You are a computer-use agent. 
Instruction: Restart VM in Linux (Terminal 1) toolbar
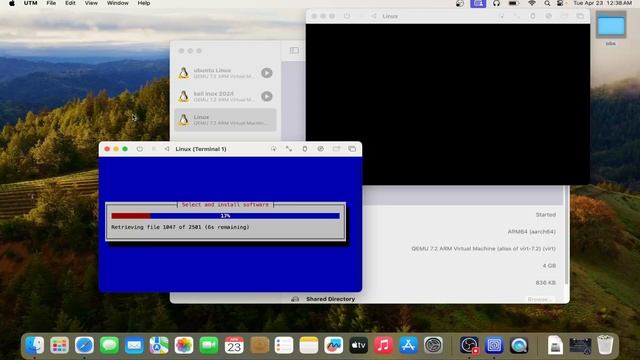pyautogui.click(x=167, y=149)
